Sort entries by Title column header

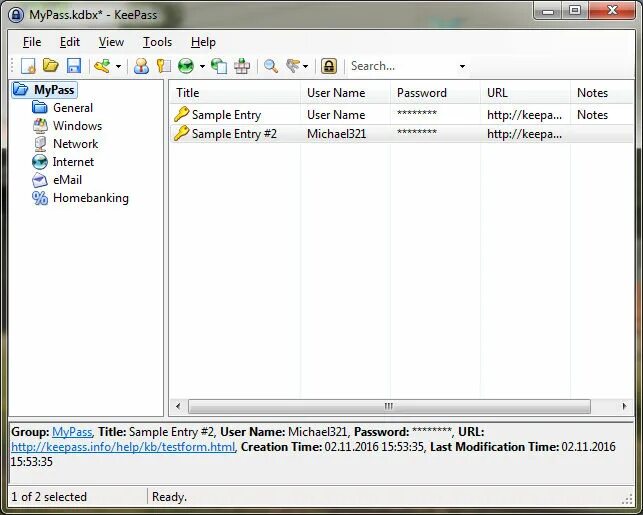[x=235, y=93]
